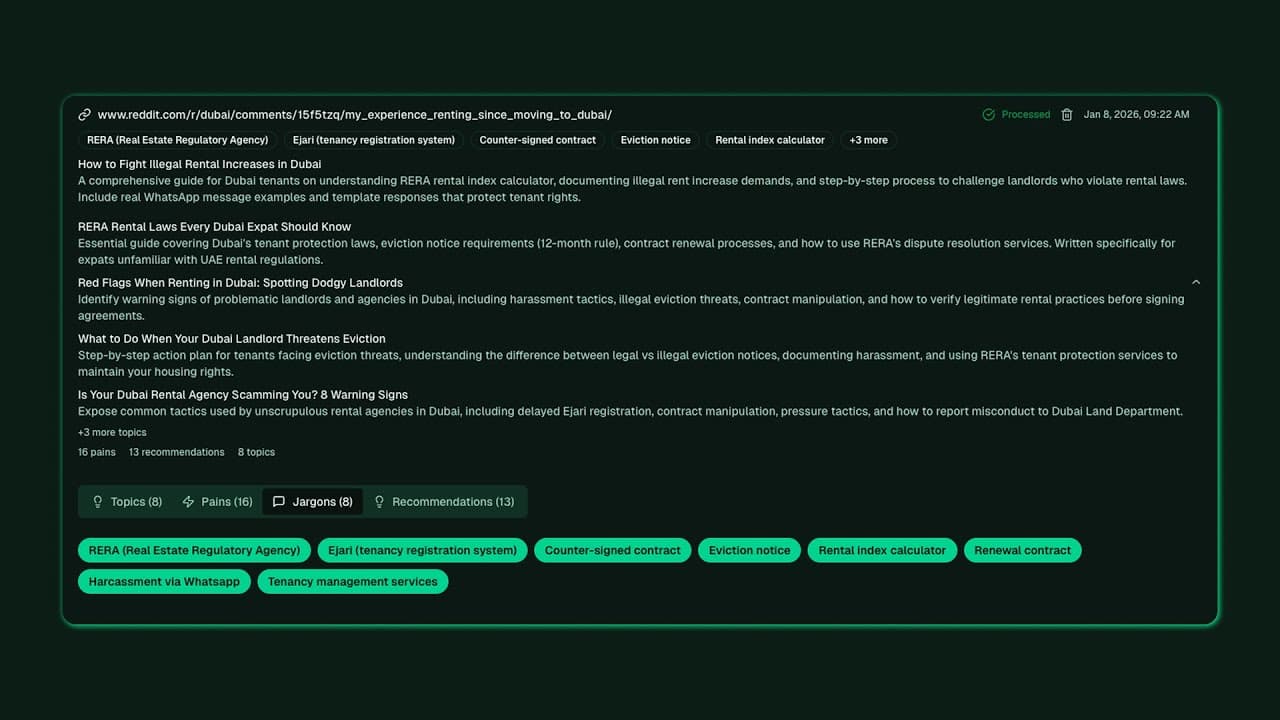Select green 'Harcassment via Whatsapp' pill
Image resolution: width=1280 pixels, height=720 pixels.
164,581
